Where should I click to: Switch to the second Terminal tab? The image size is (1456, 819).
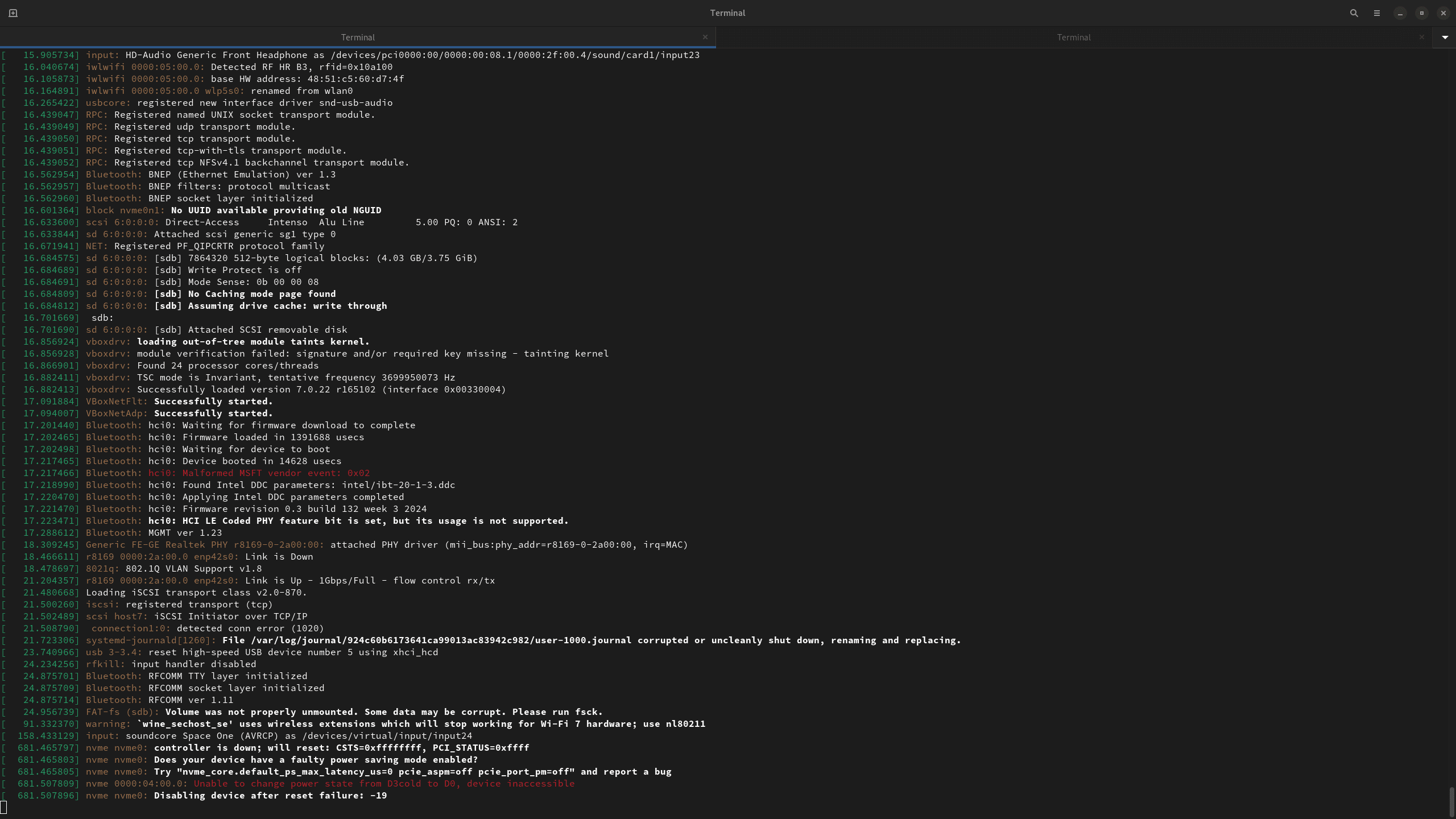1073,37
